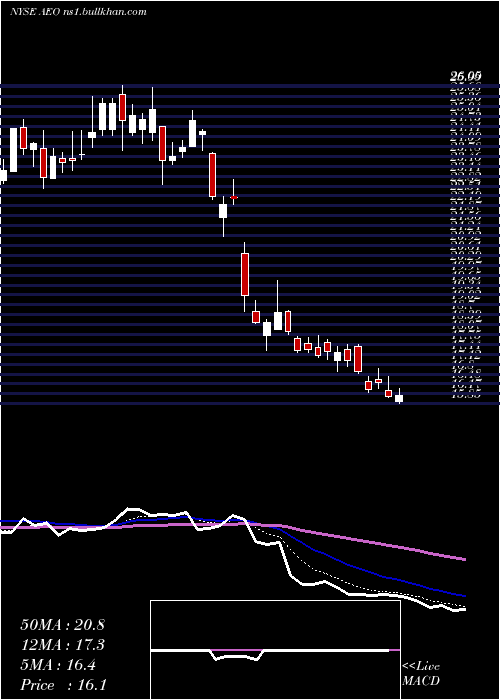Click the NYSE AEO chart title text
500x700 pixels.
pyautogui.click(x=78, y=12)
